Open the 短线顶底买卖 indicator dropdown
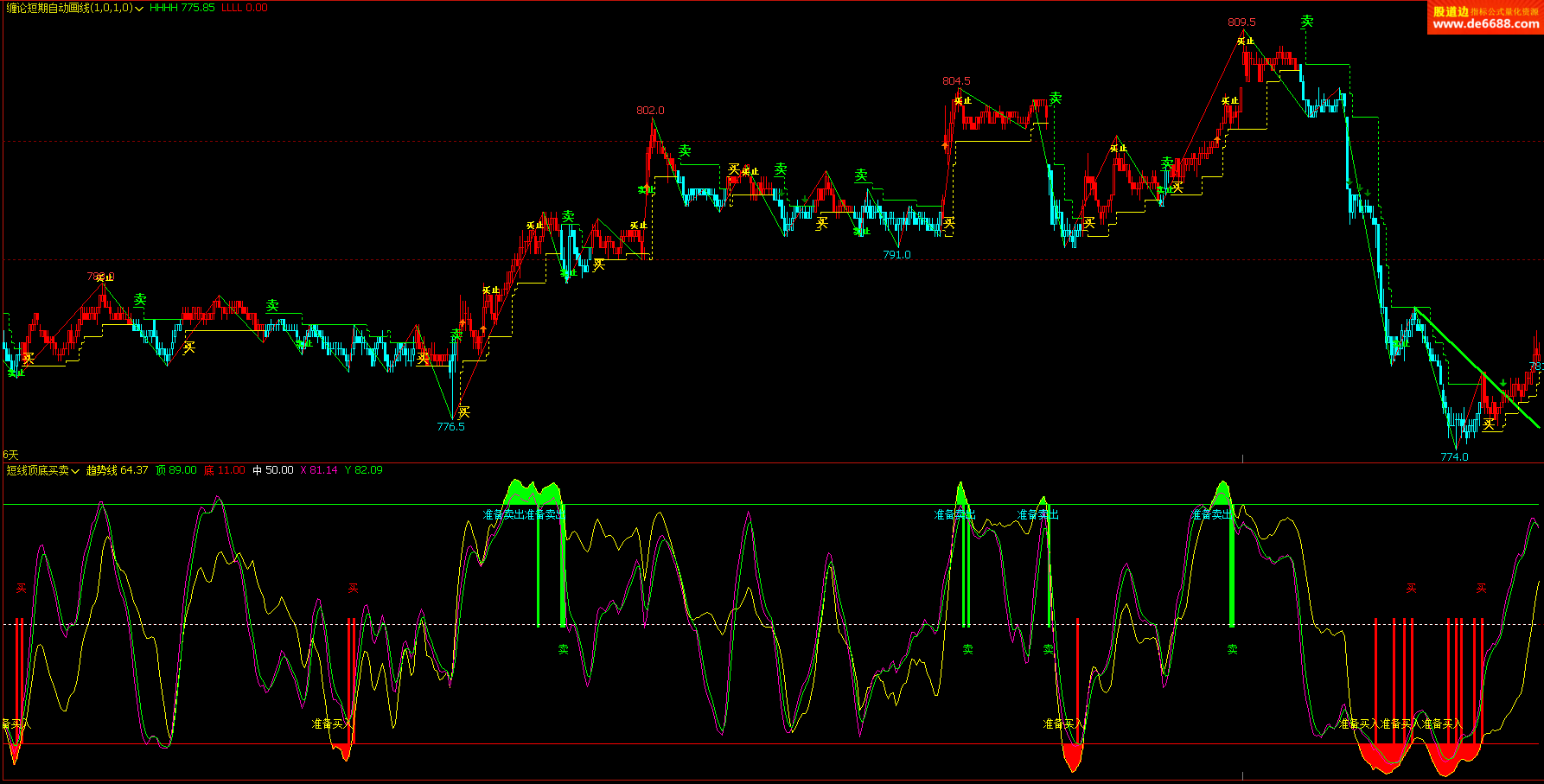The image size is (1544, 784). click(75, 471)
